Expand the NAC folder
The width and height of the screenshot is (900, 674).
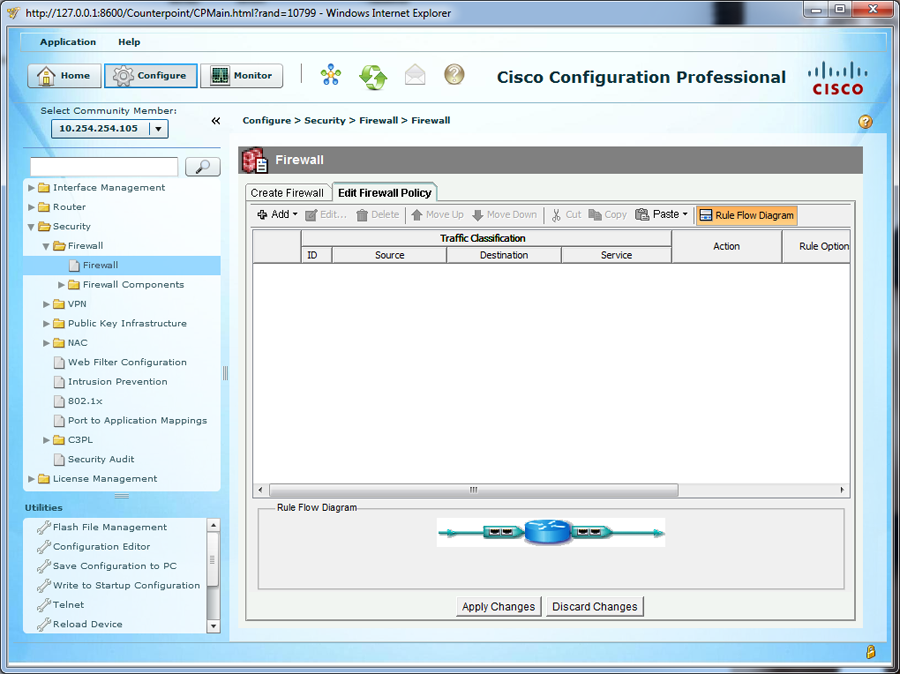click(x=46, y=343)
